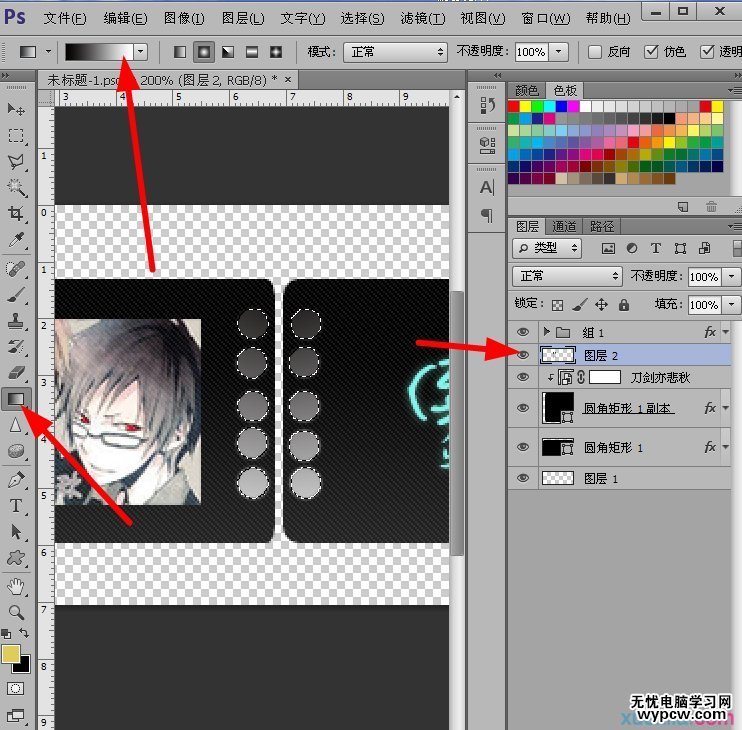This screenshot has height=730, width=742.
Task: Open the 文件(F) menu
Action: (65, 18)
